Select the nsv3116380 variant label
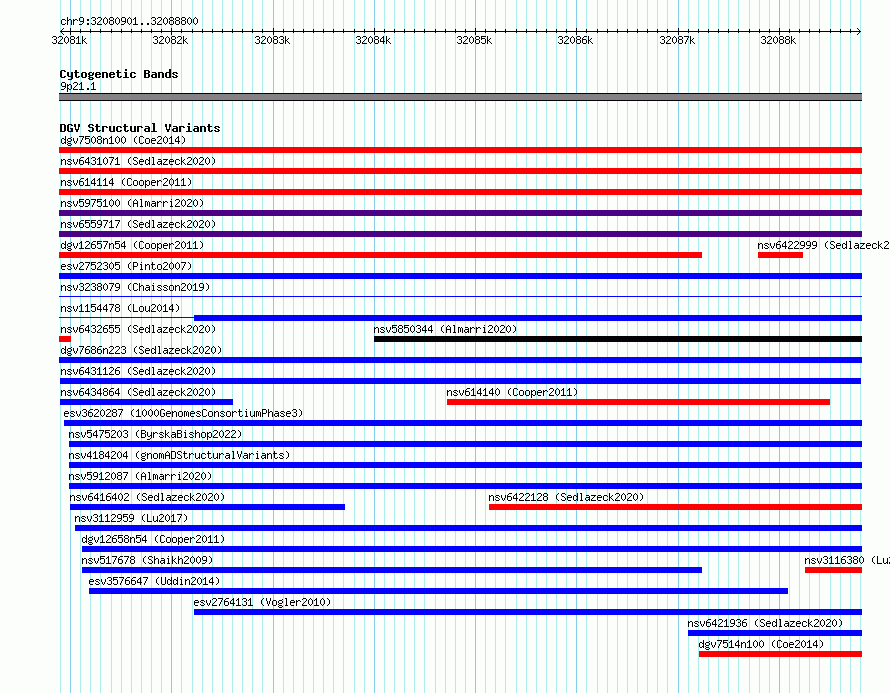This screenshot has height=693, width=890. coord(846,560)
